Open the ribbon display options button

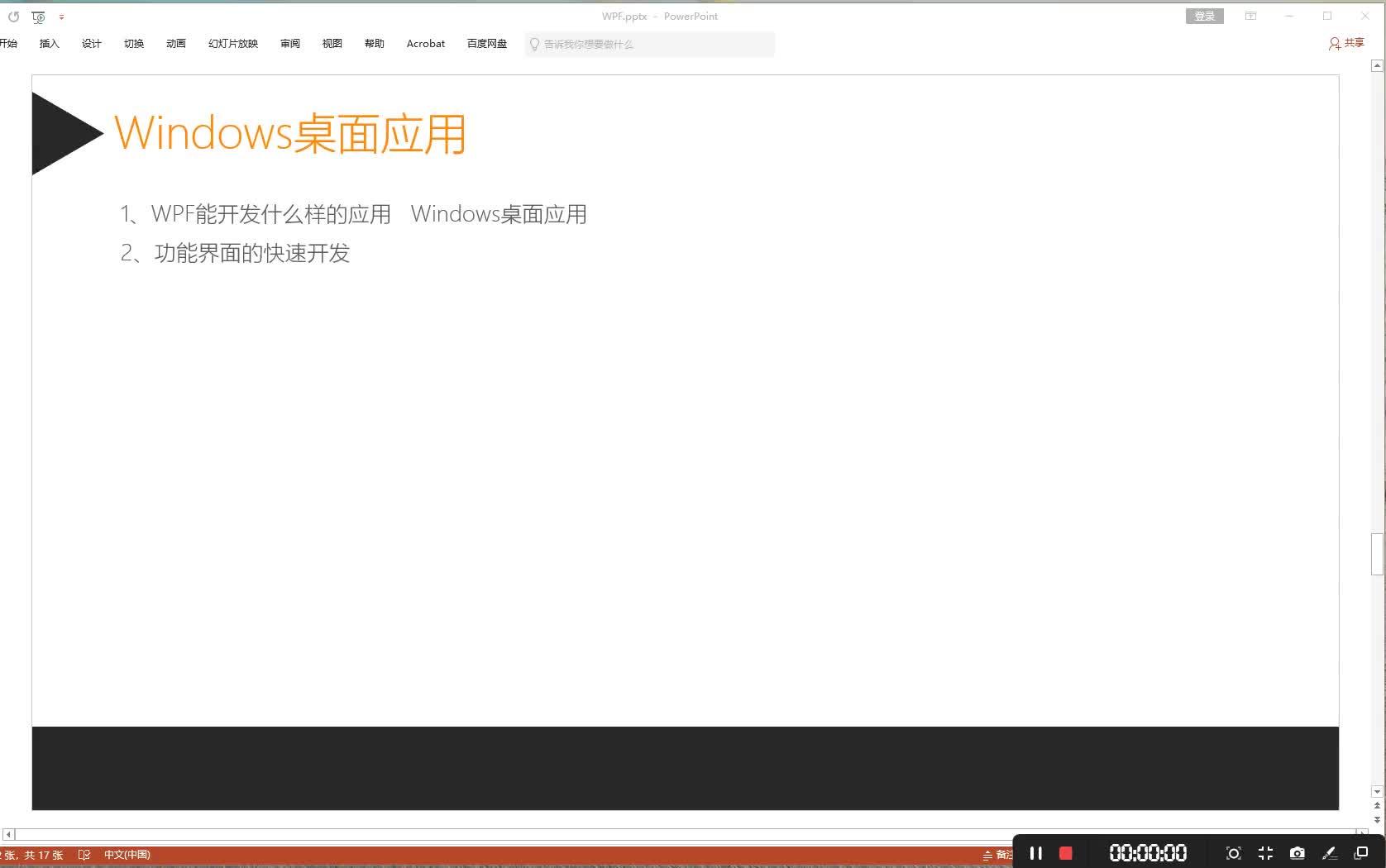[1250, 16]
